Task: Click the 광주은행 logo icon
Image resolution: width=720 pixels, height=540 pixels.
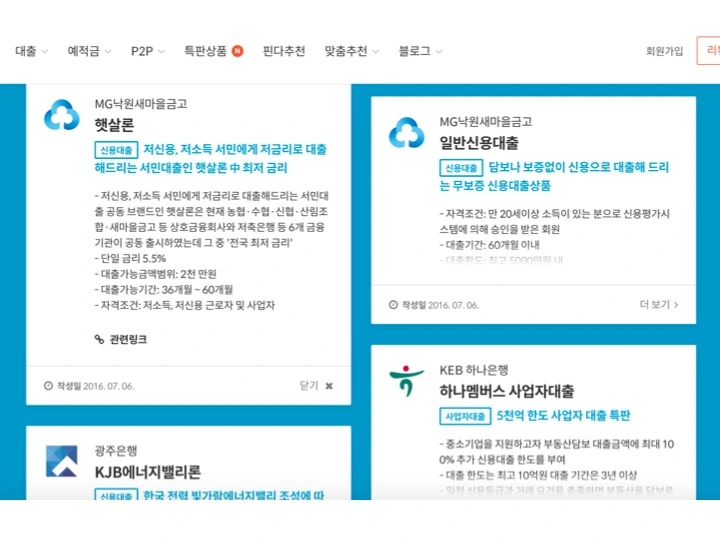Action: click(62, 461)
